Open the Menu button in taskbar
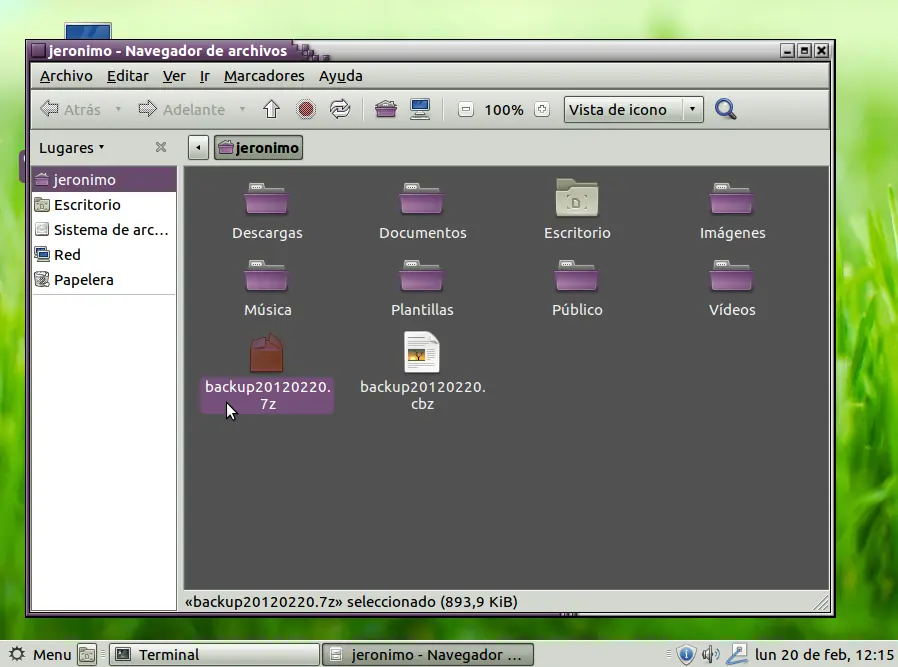The height and width of the screenshot is (667, 898). pyautogui.click(x=40, y=654)
